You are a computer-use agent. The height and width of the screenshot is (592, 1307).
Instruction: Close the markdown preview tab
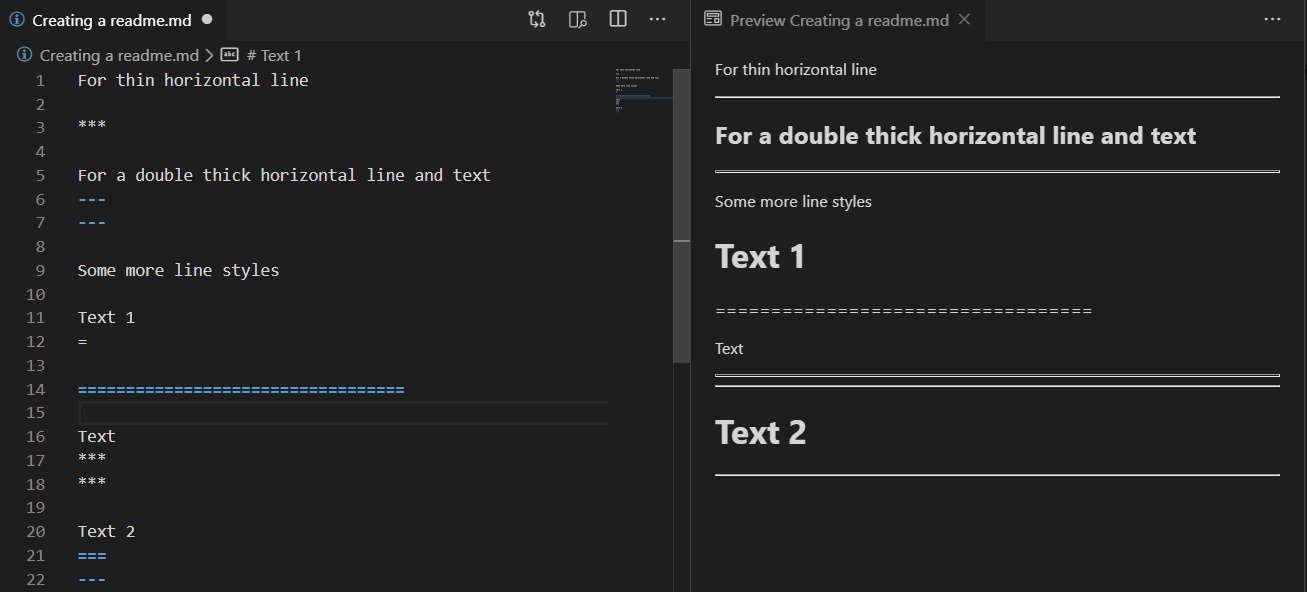pyautogui.click(x=962, y=18)
